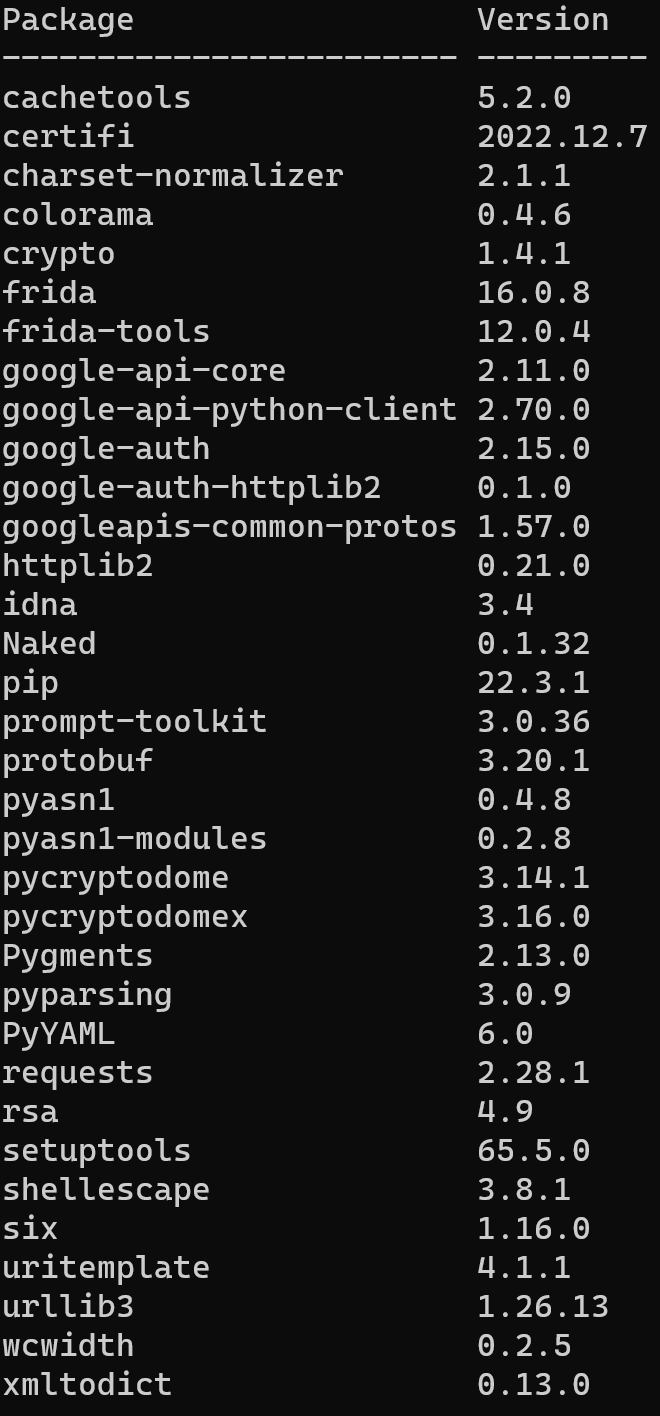Click the pip version 22.3.1
This screenshot has height=1416, width=660.
click(x=534, y=682)
